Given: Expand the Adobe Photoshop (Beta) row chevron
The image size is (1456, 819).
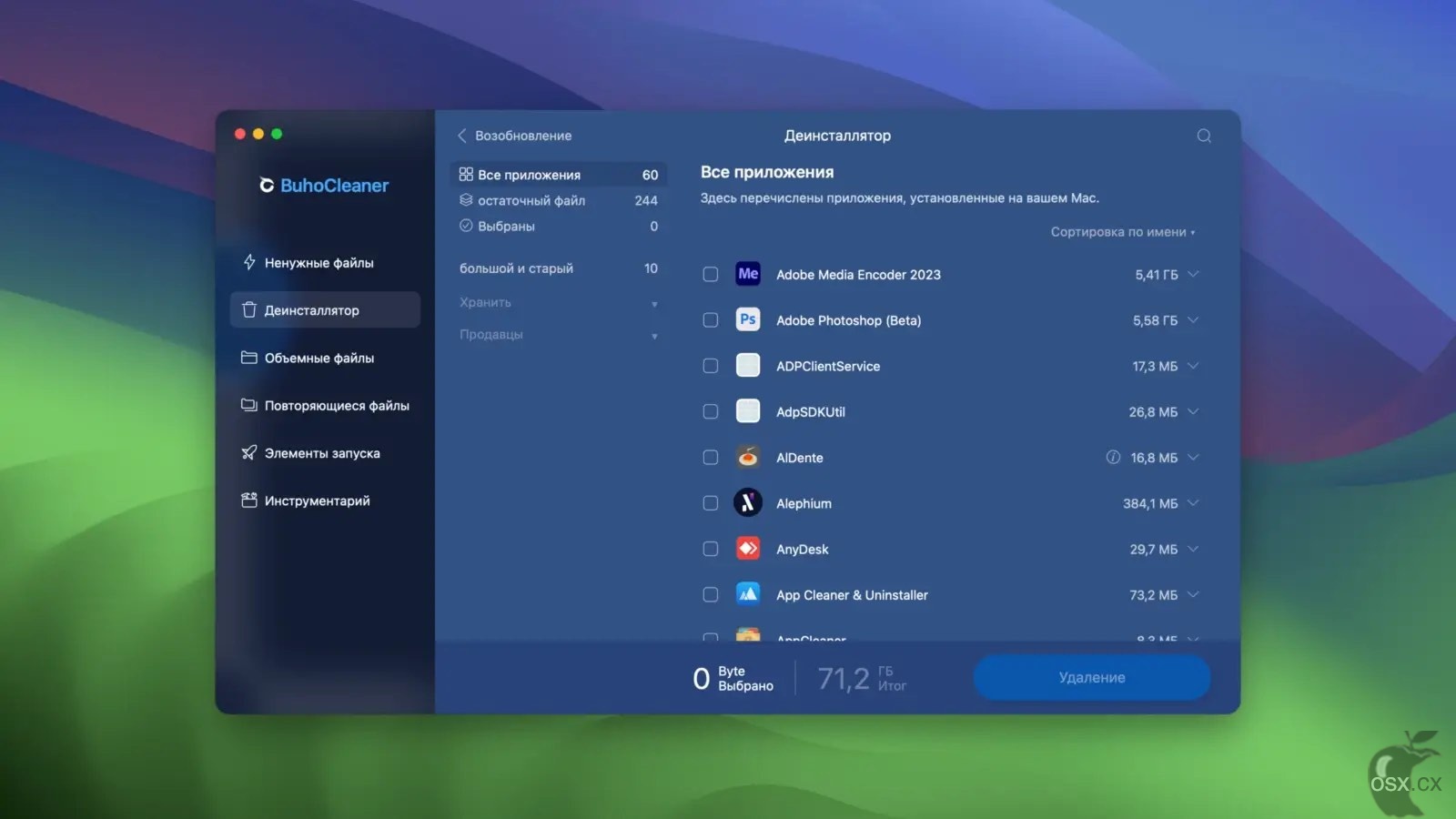Looking at the screenshot, I should (1193, 319).
